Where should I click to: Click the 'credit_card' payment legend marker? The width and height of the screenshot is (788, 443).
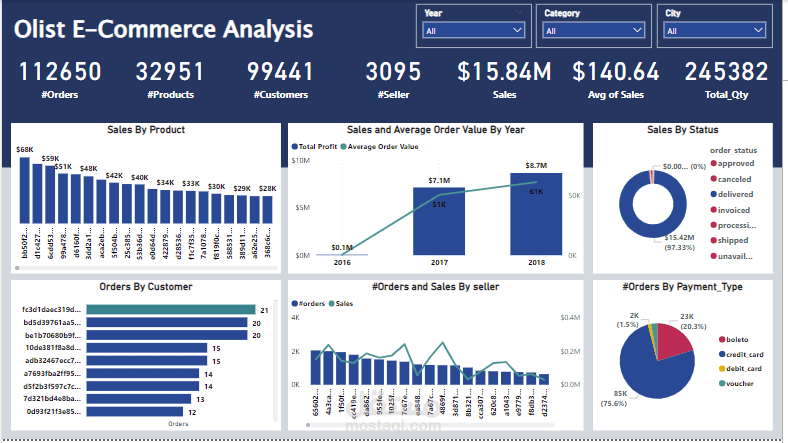pyautogui.click(x=722, y=354)
